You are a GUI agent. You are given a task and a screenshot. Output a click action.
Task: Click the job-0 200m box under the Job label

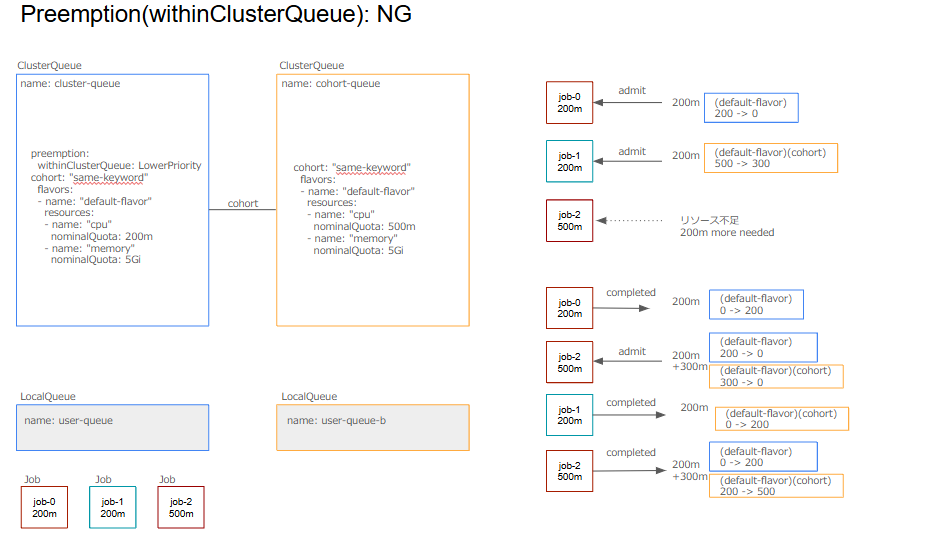44,507
